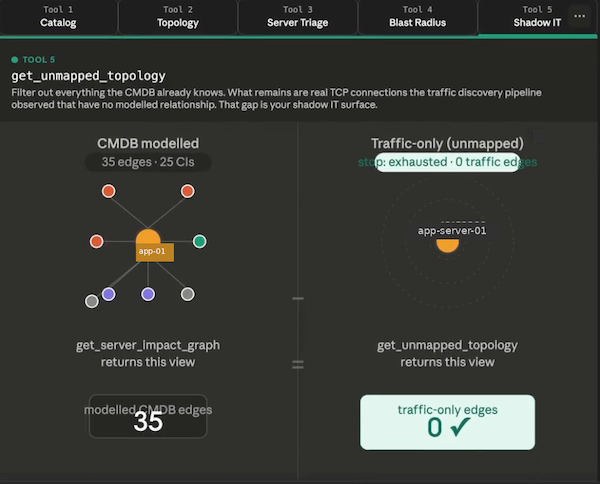This screenshot has width=600, height=484.
Task: Click the exhausted · 0 traffic edges badge
Action: point(447,162)
